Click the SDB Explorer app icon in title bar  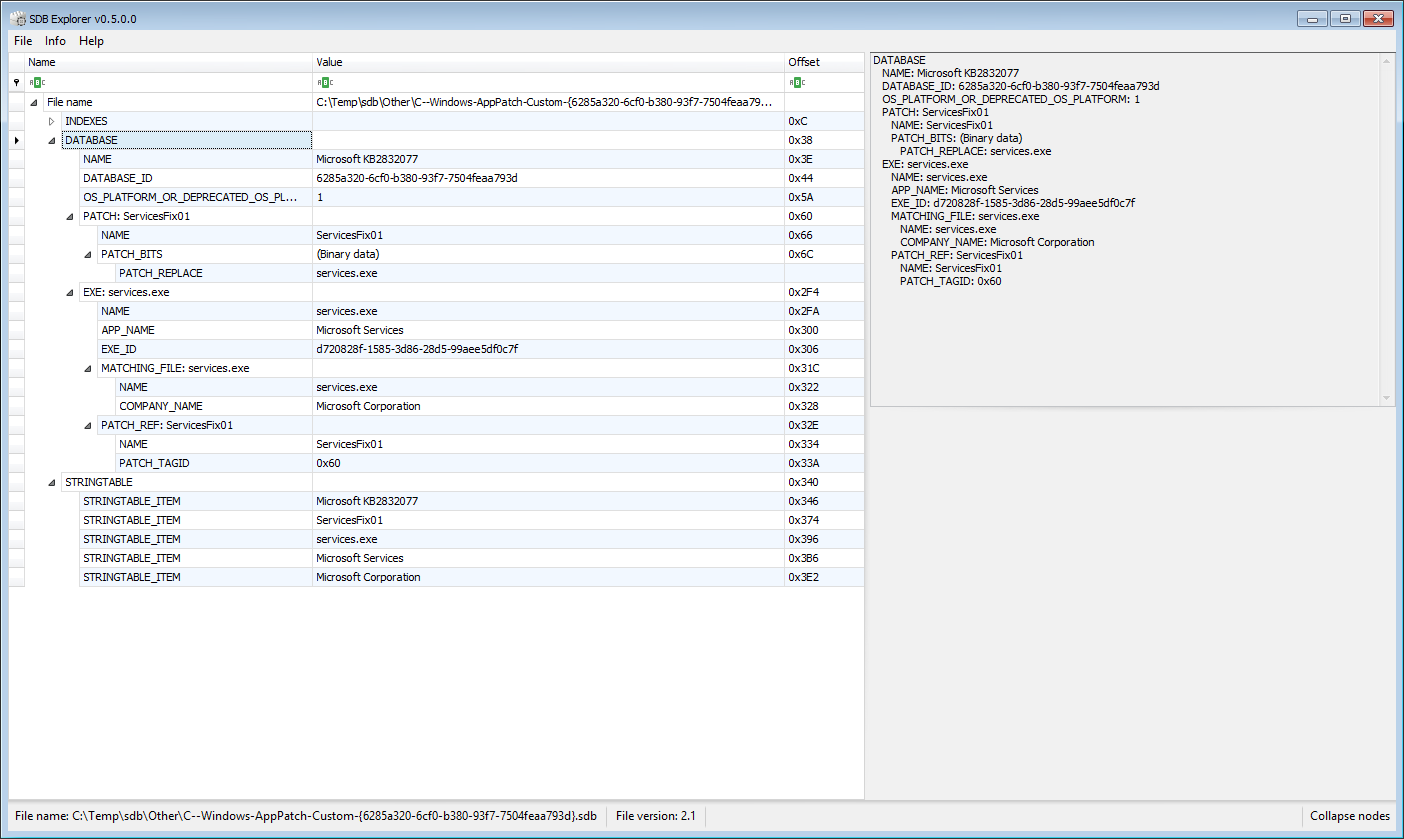(x=18, y=19)
